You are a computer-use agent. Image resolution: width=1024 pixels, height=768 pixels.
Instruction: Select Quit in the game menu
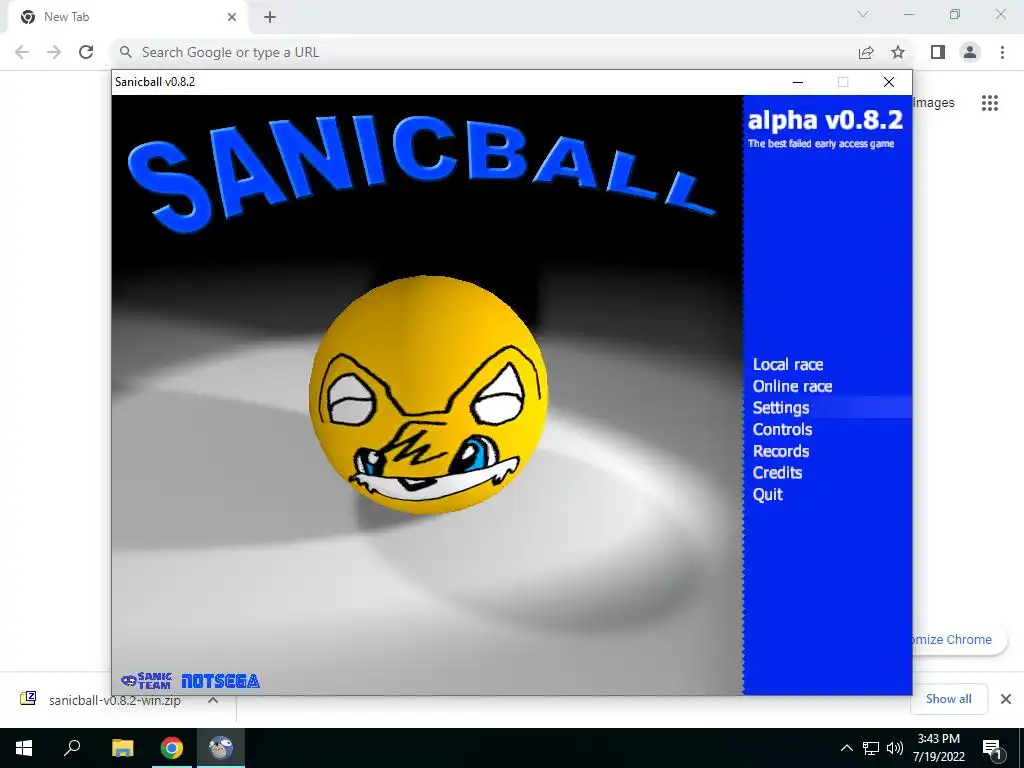click(767, 494)
